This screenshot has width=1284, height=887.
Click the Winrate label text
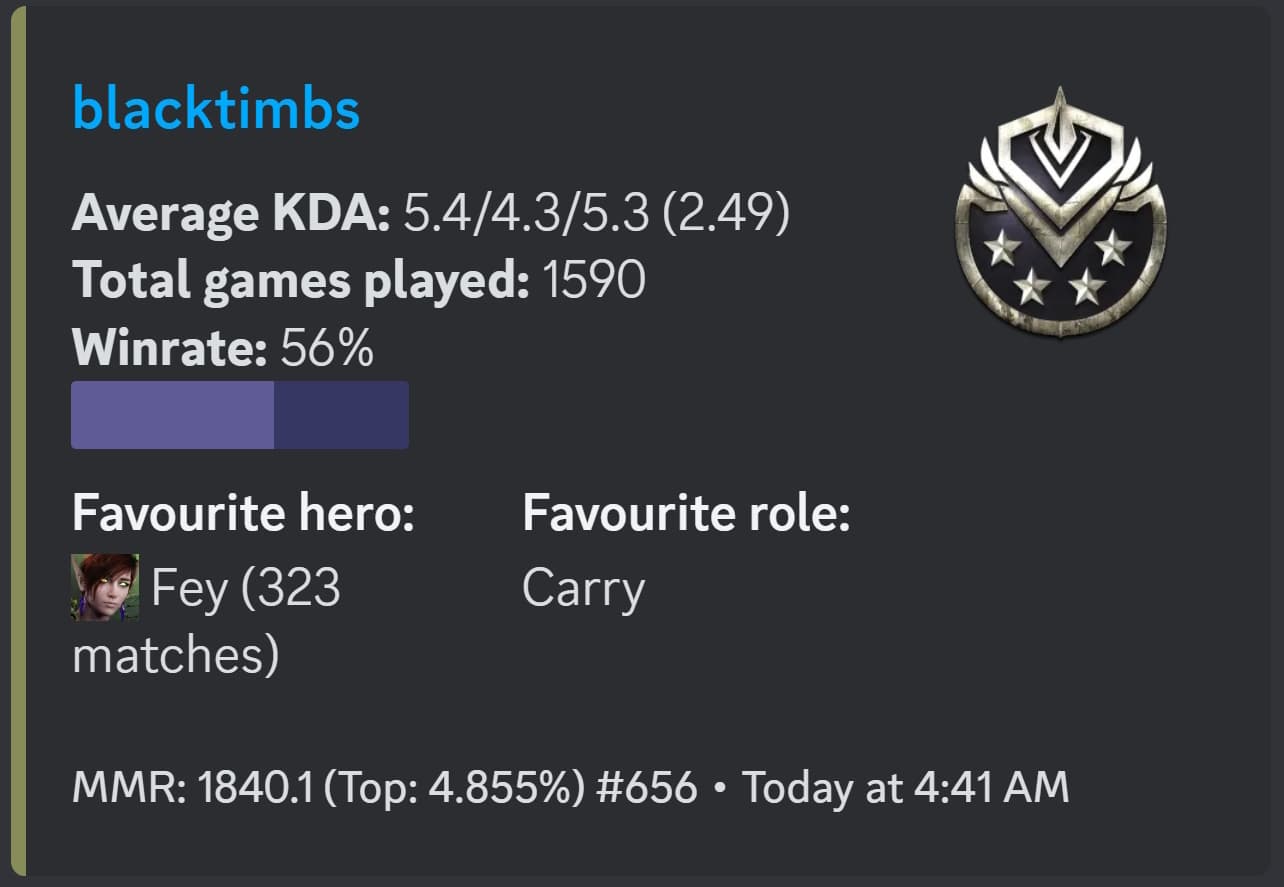pyautogui.click(x=169, y=349)
